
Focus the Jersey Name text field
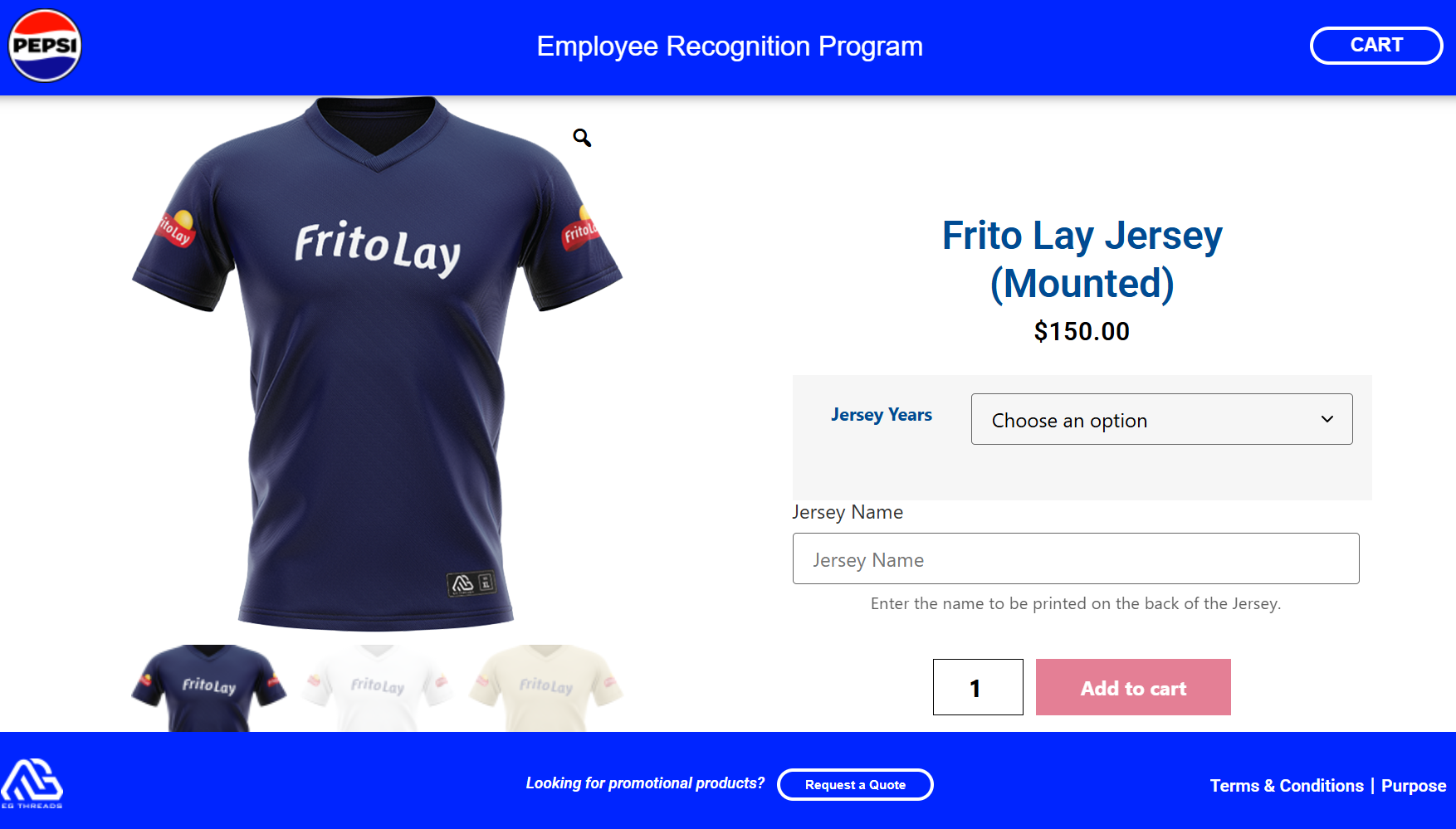(x=1076, y=558)
